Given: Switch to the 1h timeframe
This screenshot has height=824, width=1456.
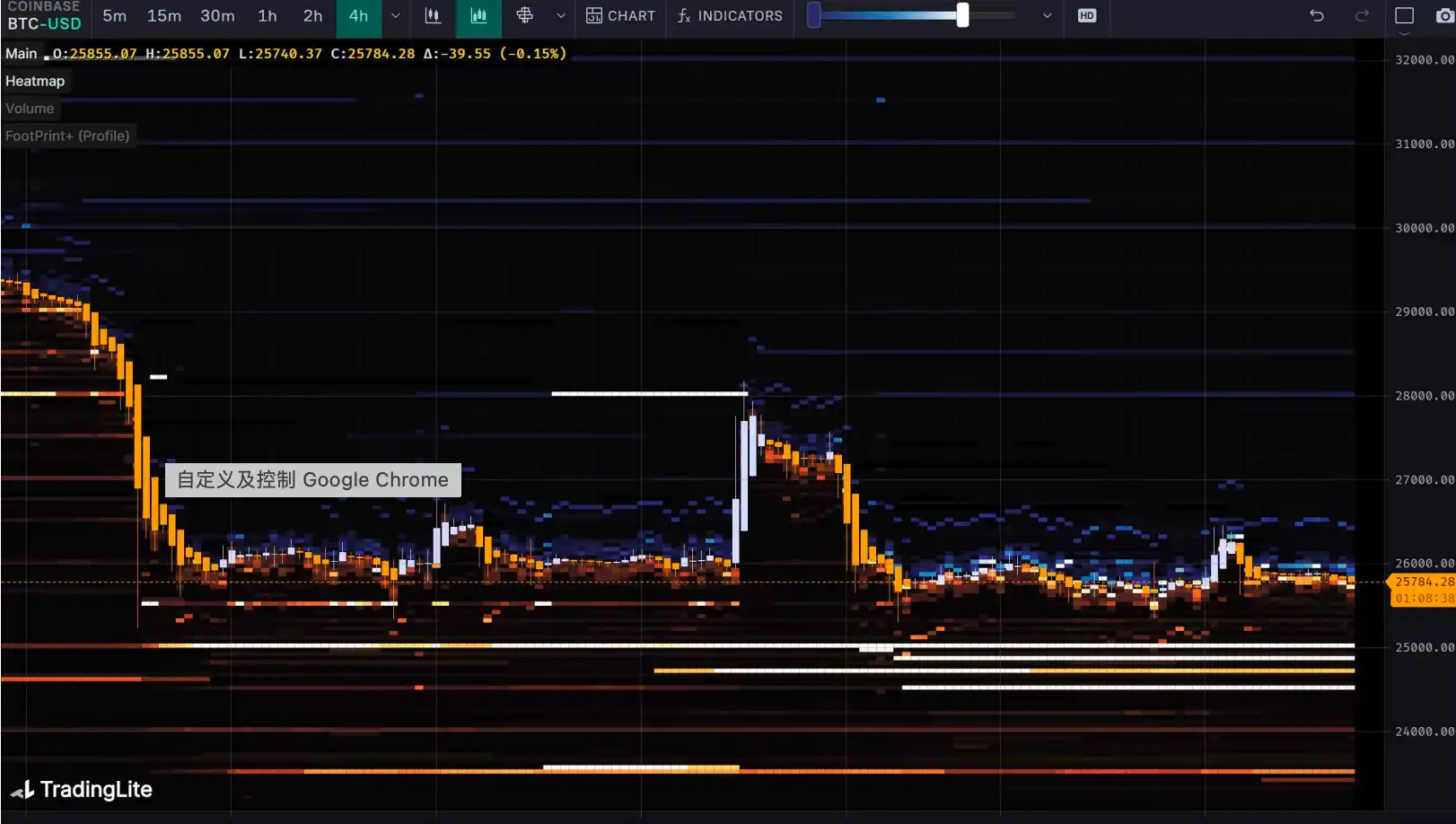Looking at the screenshot, I should [x=268, y=15].
